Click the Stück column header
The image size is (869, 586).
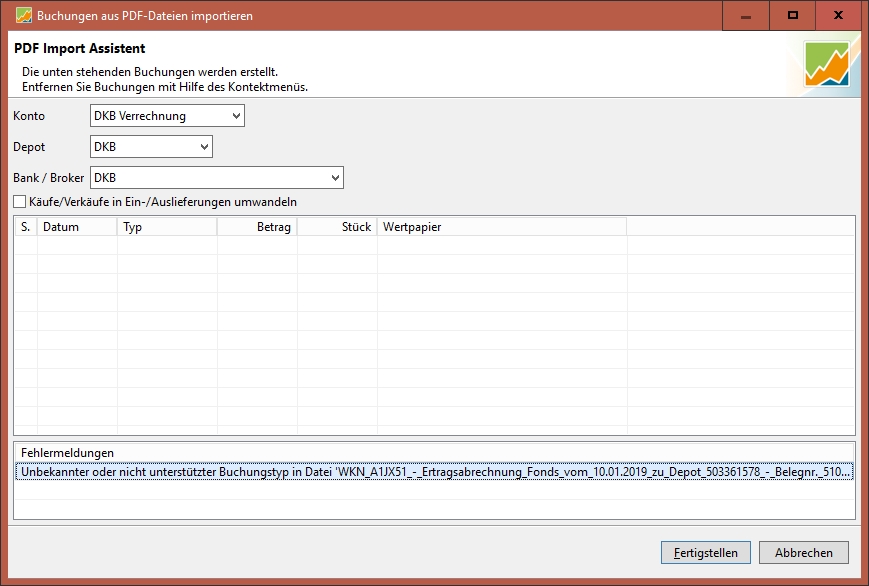(x=337, y=227)
